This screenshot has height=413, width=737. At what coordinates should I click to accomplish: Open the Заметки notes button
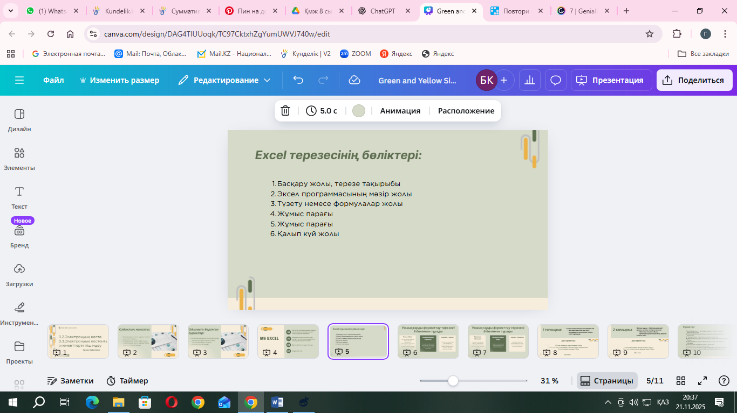(70, 381)
